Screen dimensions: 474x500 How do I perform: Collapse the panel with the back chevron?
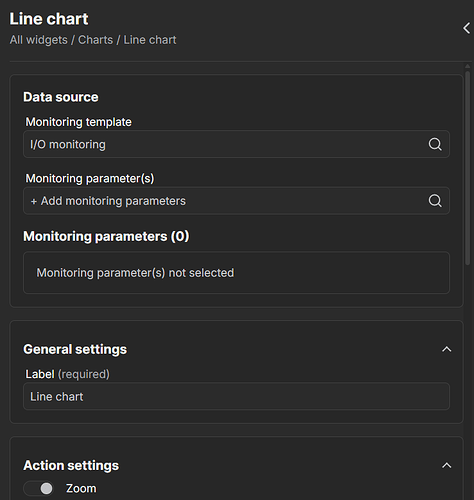[x=466, y=28]
